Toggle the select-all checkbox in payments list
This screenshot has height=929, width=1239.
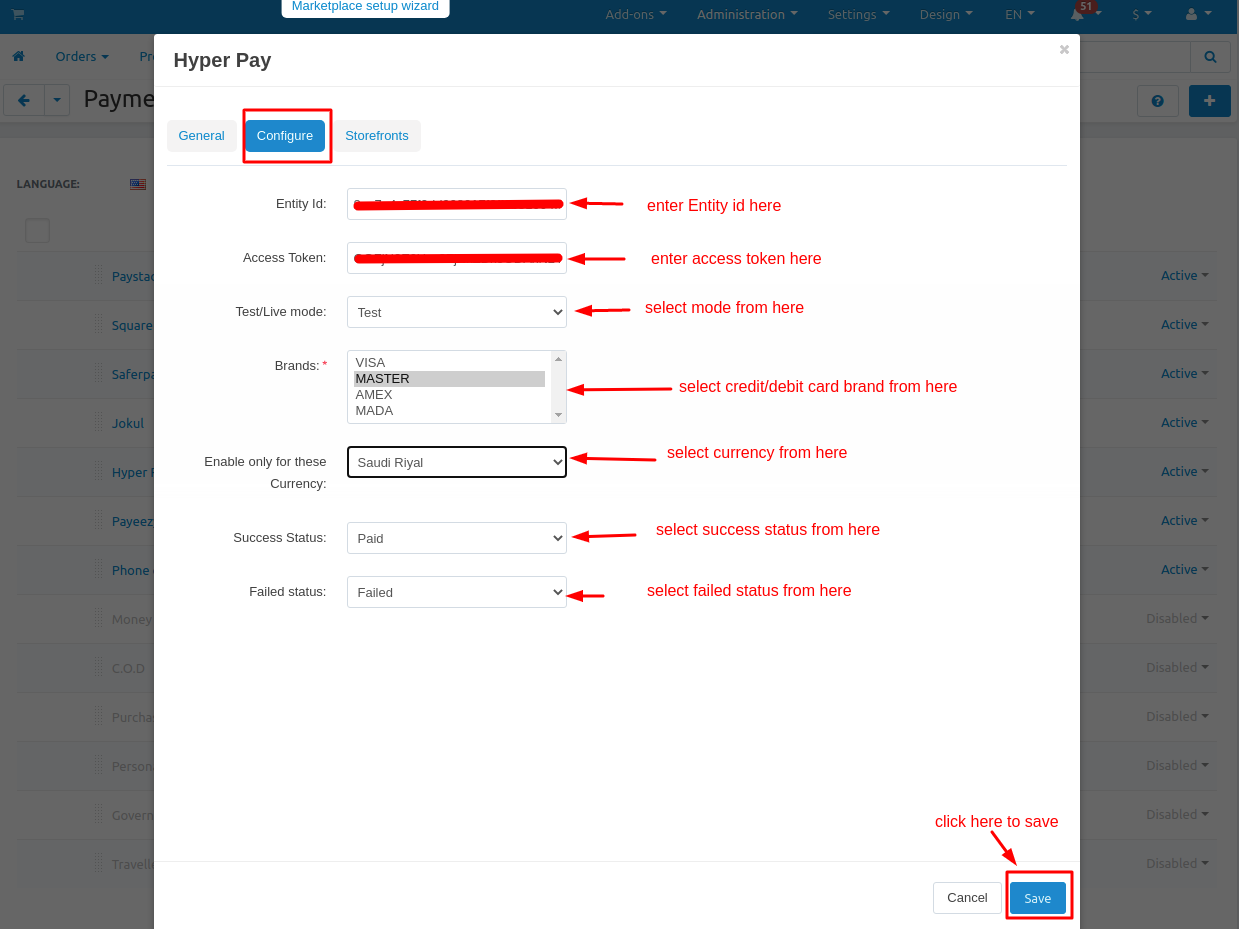pyautogui.click(x=37, y=230)
